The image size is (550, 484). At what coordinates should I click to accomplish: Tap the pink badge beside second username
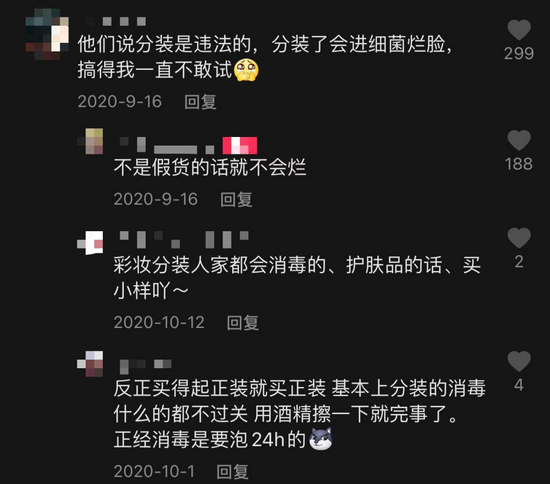click(240, 145)
